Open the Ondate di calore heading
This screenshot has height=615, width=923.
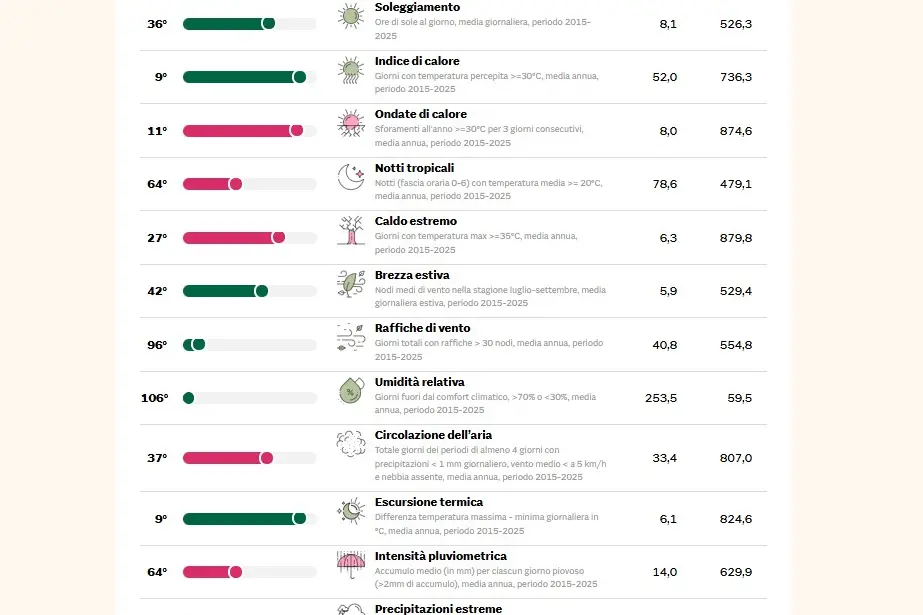[x=420, y=114]
